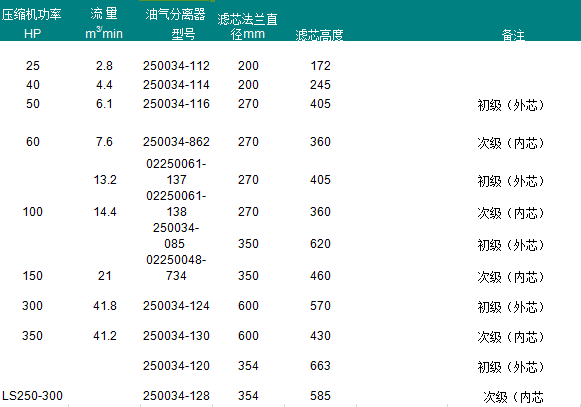Click the cell containing 02250061-137
Viewport: 581px width, 407px height.
[176, 172]
